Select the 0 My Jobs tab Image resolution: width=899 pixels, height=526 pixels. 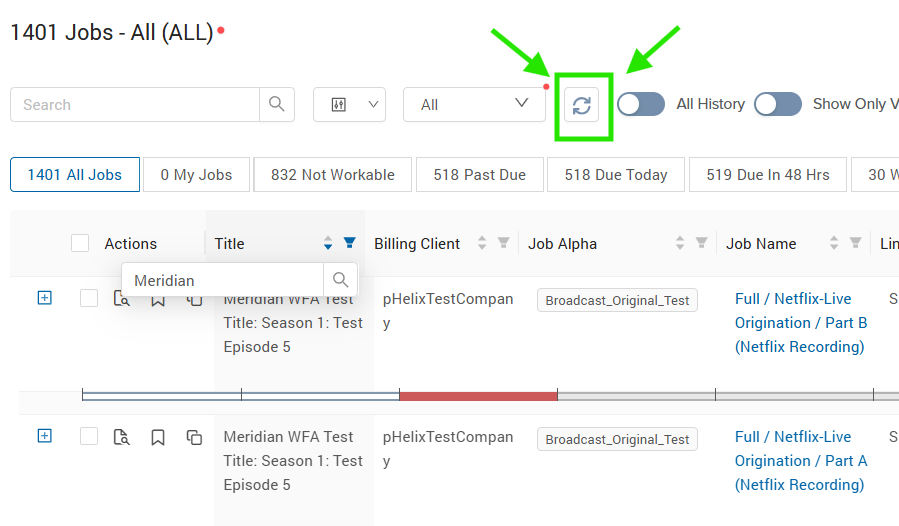pos(196,174)
